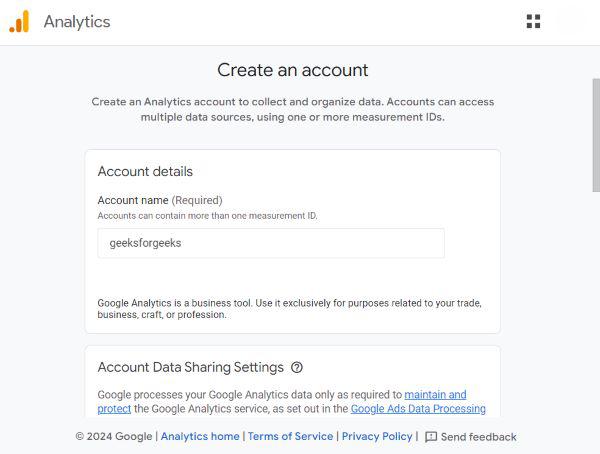Click the "Create an account" page heading
Viewport: 600px width, 454px height.
[293, 70]
